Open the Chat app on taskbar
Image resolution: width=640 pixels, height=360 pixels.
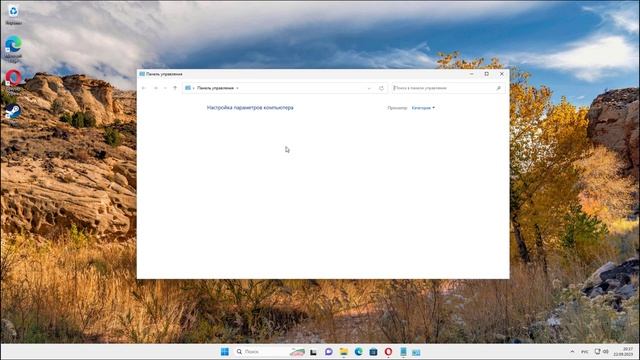[329, 352]
